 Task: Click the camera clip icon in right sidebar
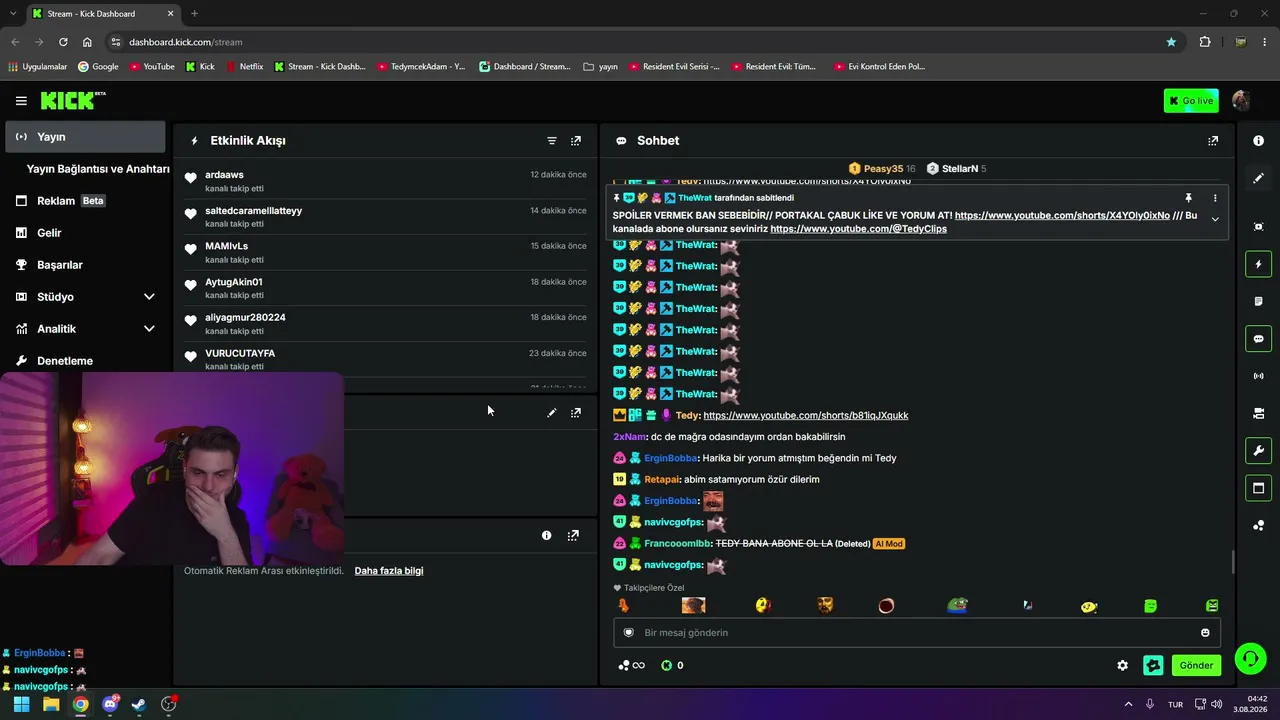click(1258, 413)
